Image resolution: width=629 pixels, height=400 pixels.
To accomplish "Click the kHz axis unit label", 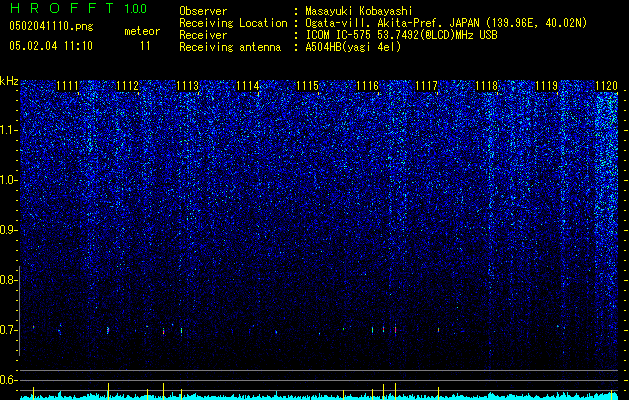I will [9, 81].
